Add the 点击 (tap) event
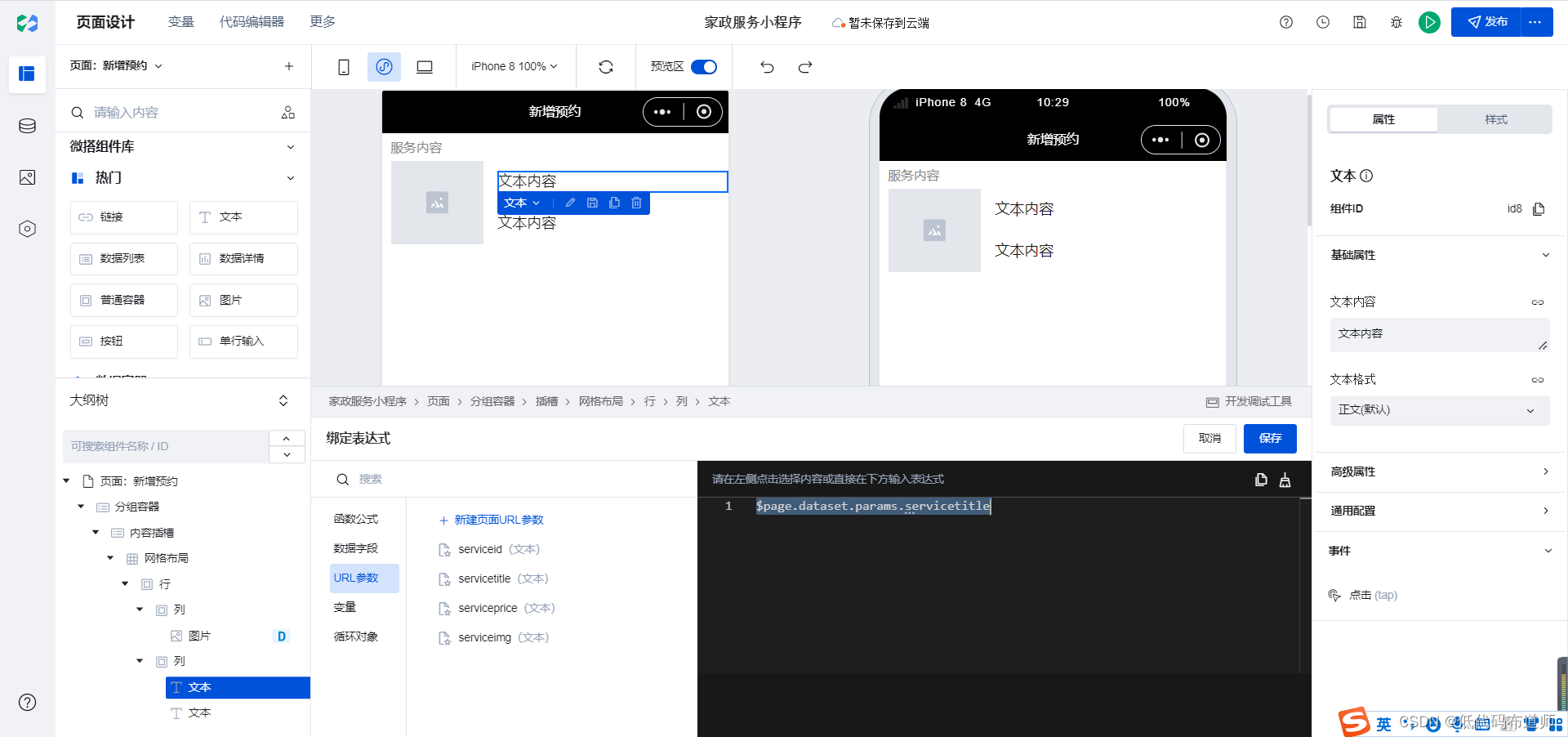Image resolution: width=1568 pixels, height=737 pixels. [x=1363, y=596]
